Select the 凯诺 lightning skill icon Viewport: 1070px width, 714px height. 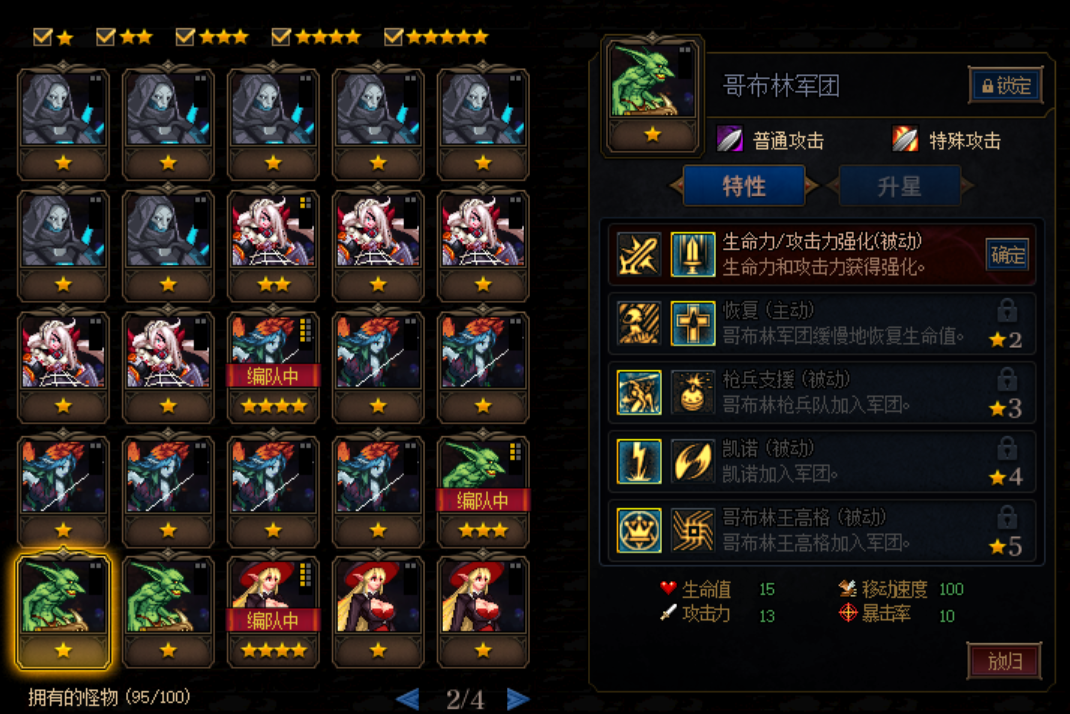(639, 461)
